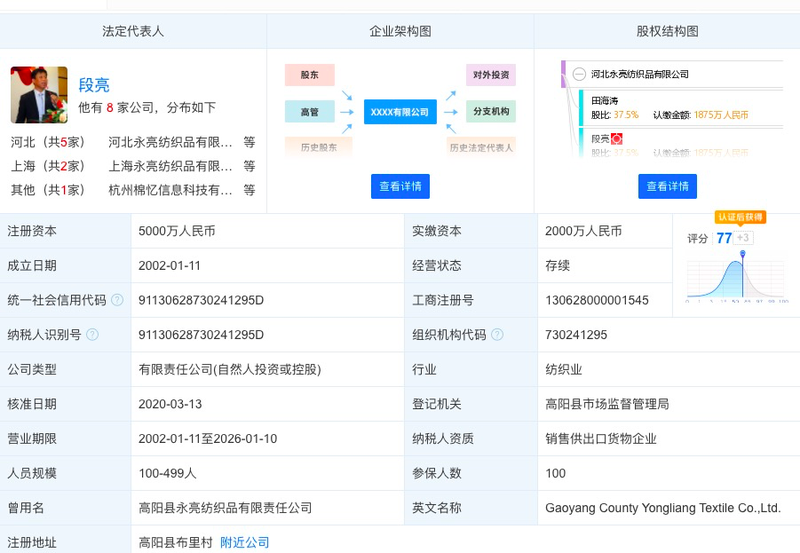
Task: Click the staff size value 100-499人
Action: [x=167, y=473]
